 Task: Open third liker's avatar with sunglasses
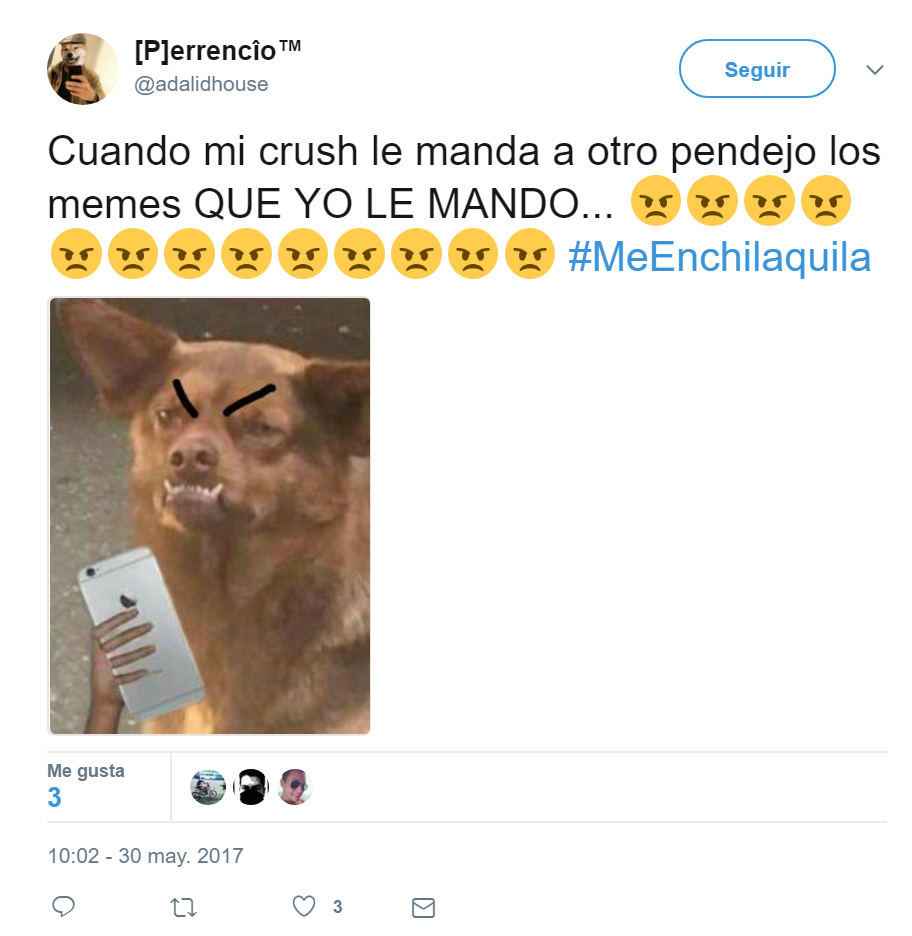(x=295, y=787)
